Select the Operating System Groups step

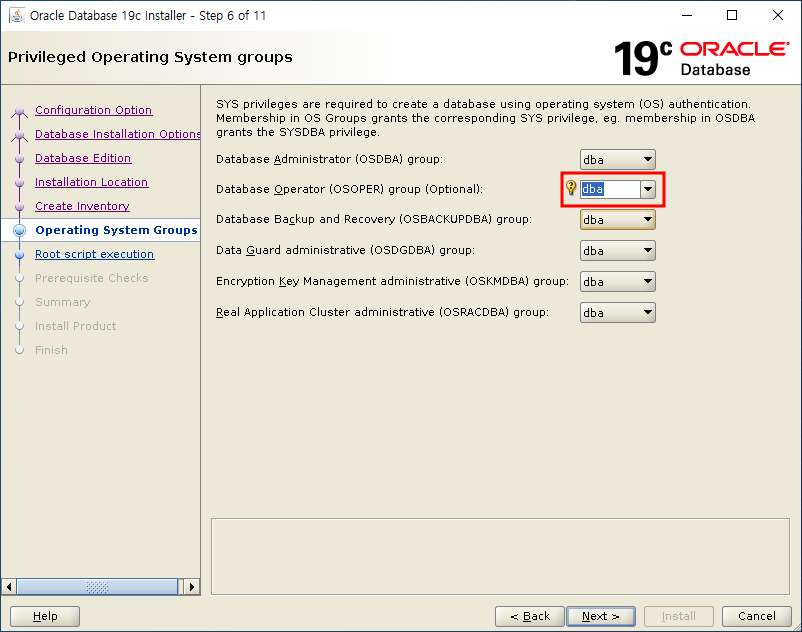click(x=116, y=230)
